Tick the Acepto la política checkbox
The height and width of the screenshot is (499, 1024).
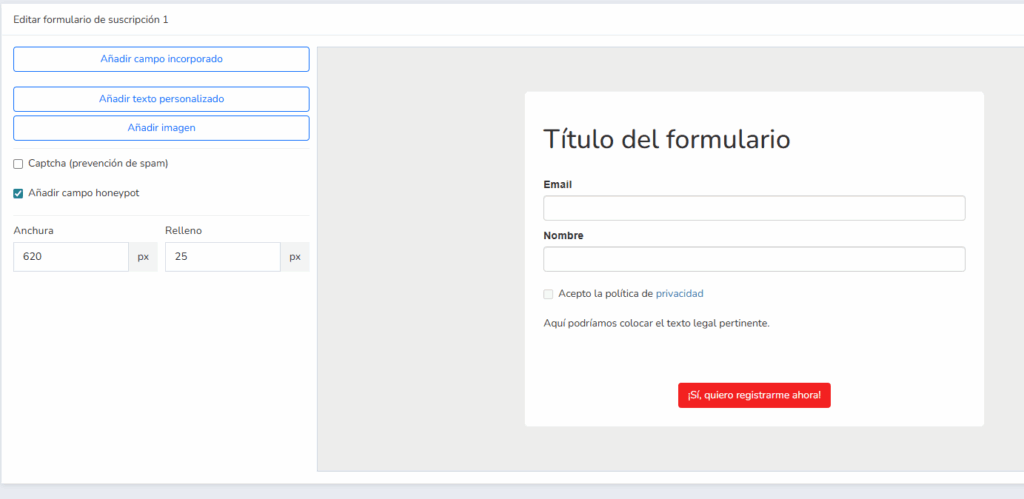pyautogui.click(x=548, y=294)
